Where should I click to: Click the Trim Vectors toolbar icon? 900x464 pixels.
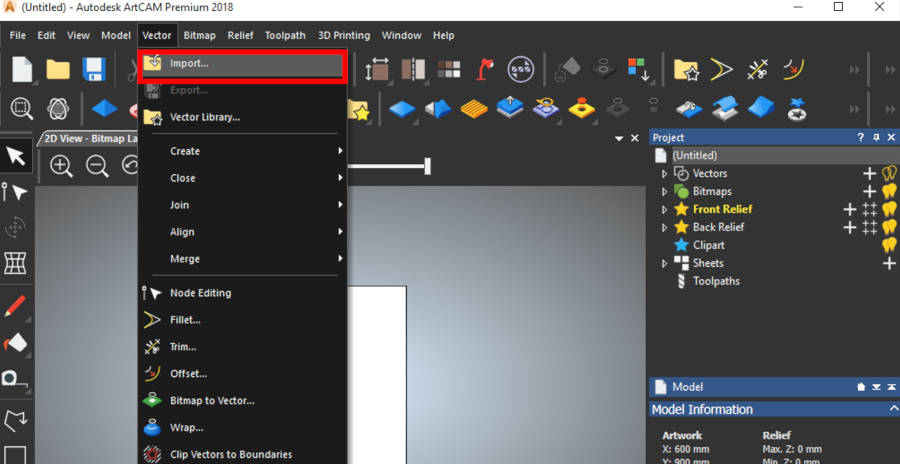[x=758, y=69]
